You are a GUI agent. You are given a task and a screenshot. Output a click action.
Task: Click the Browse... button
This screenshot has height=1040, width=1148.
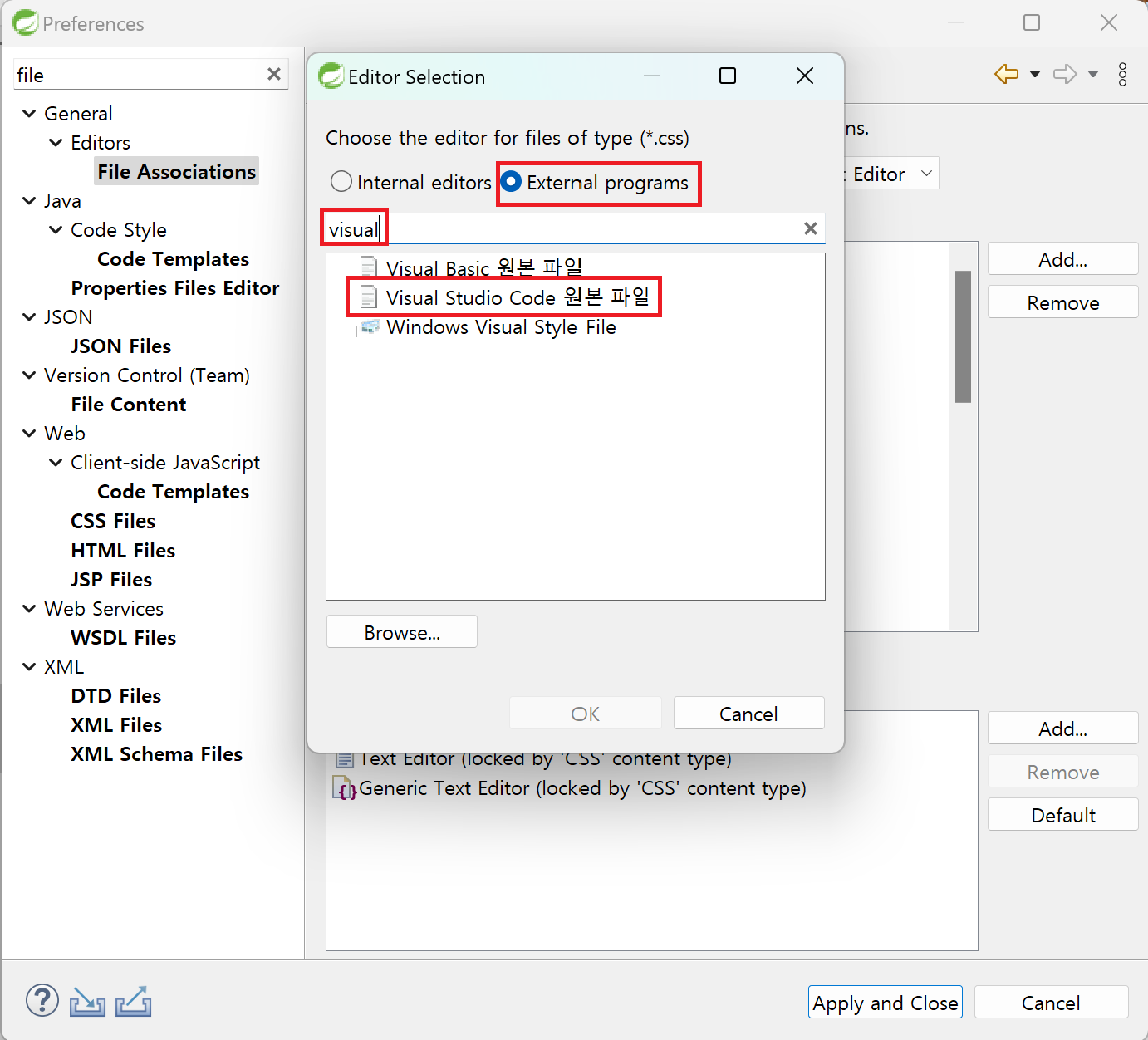point(402,632)
